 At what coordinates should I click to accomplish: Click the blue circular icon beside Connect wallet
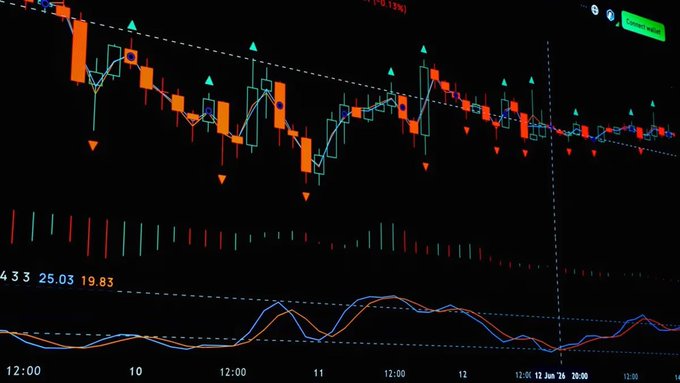coord(611,15)
